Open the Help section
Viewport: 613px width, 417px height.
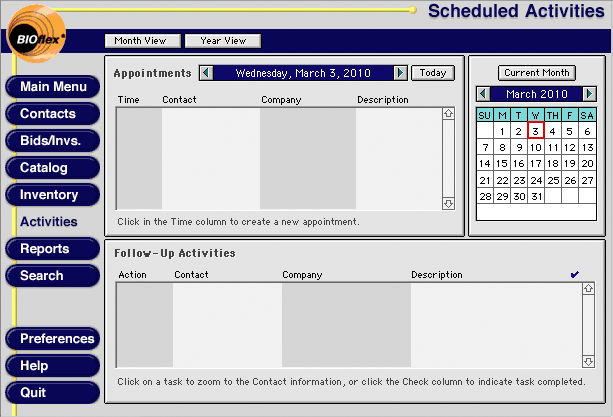click(x=53, y=365)
